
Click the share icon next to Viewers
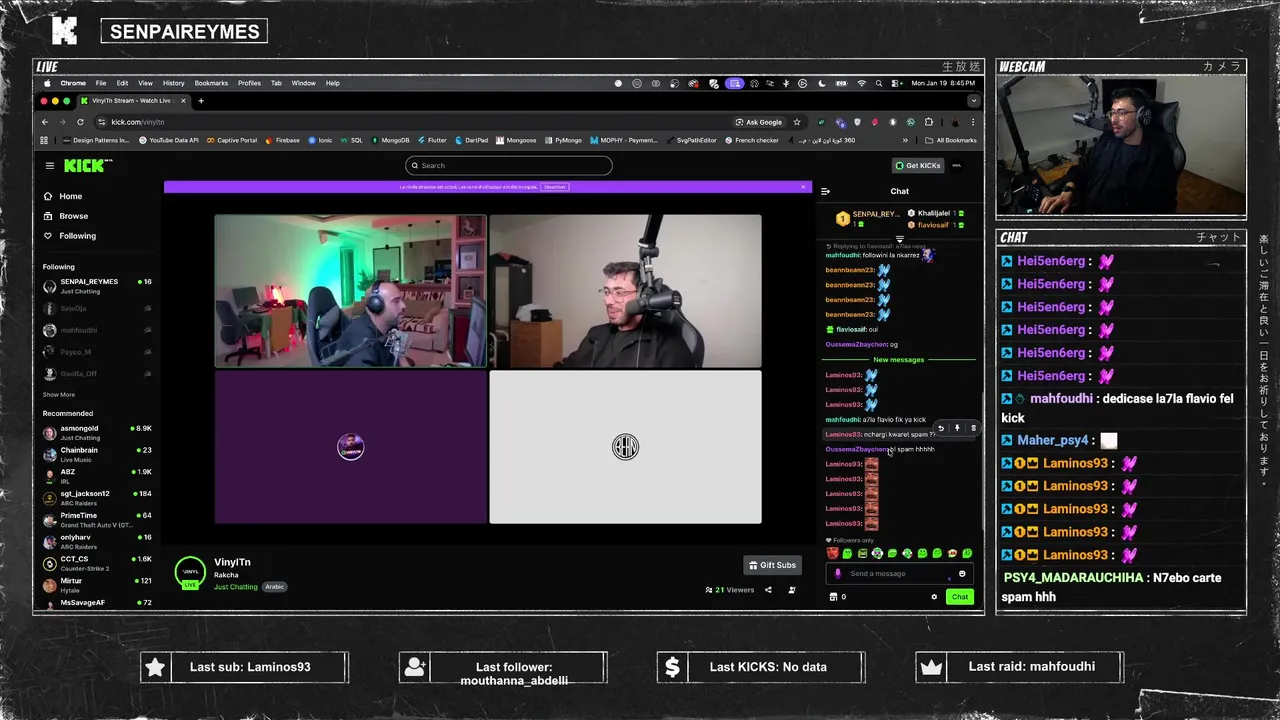pyautogui.click(x=768, y=590)
